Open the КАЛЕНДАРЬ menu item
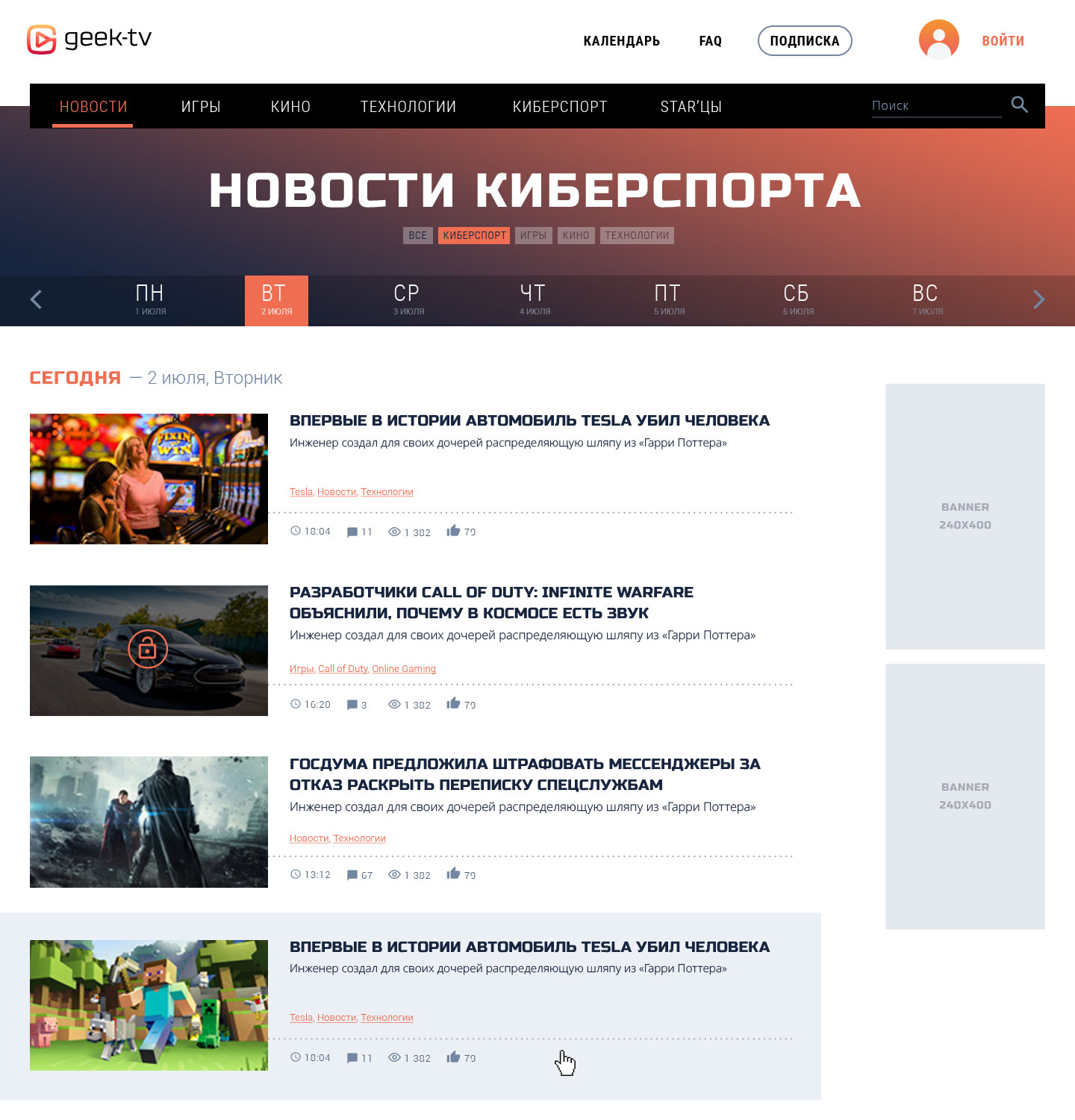The height and width of the screenshot is (1120, 1075). [622, 41]
